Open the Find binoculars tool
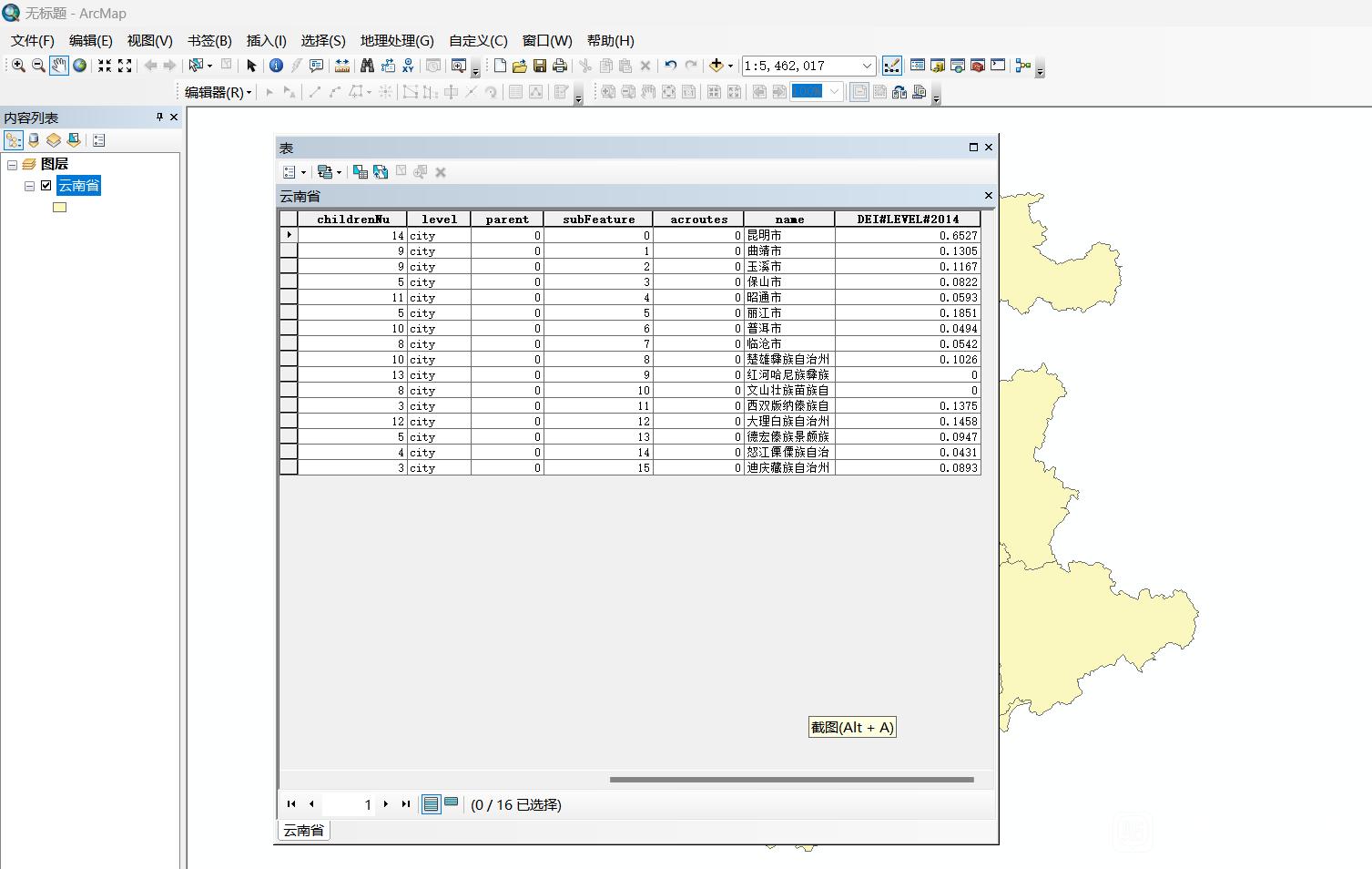Image resolution: width=1372 pixels, height=869 pixels. click(367, 66)
